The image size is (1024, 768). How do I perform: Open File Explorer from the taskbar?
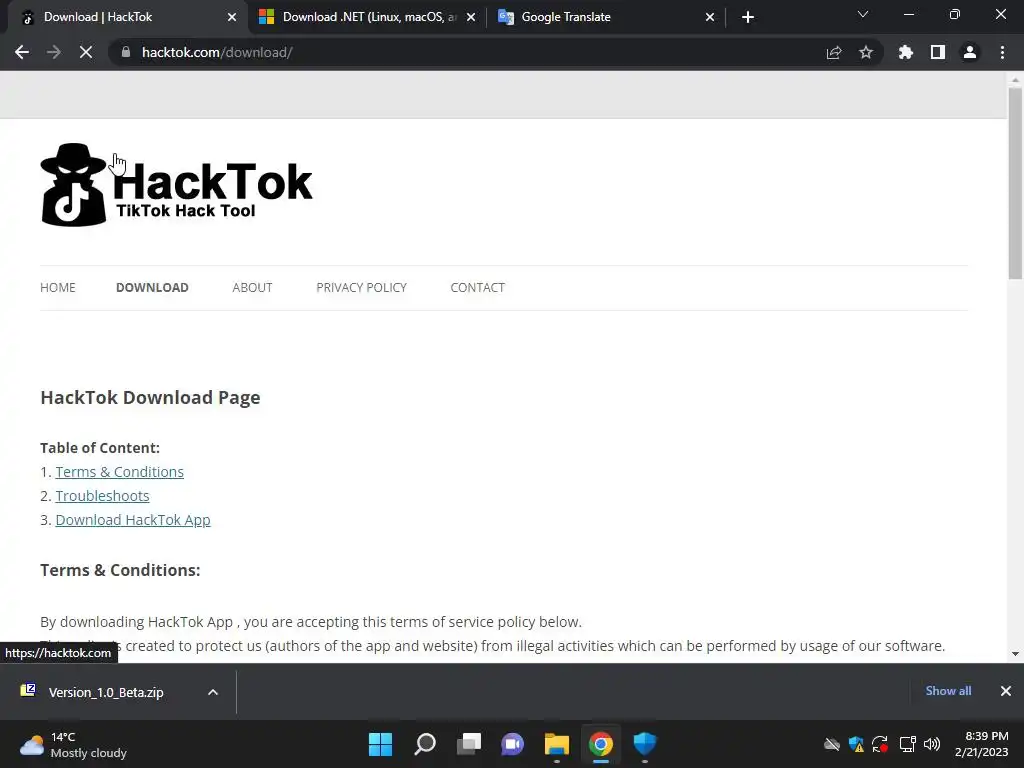tap(556, 744)
